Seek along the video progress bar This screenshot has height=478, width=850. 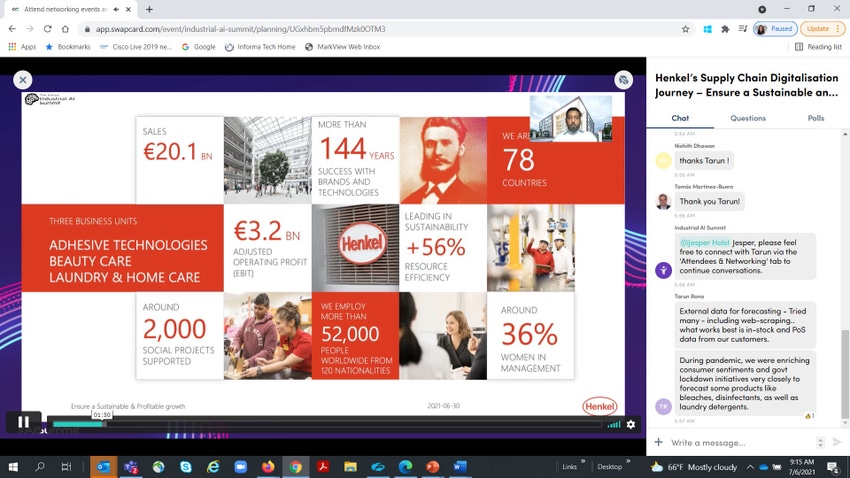(327, 424)
